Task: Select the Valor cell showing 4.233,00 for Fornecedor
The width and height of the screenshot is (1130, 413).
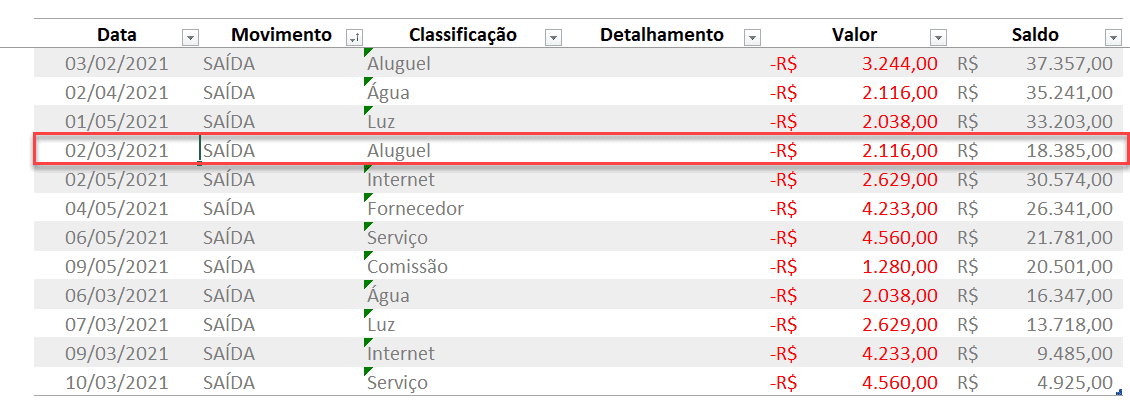Action: tap(855, 208)
